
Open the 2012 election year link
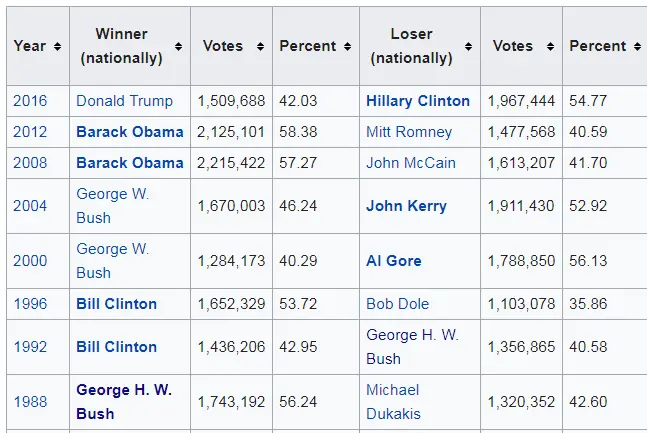(29, 132)
